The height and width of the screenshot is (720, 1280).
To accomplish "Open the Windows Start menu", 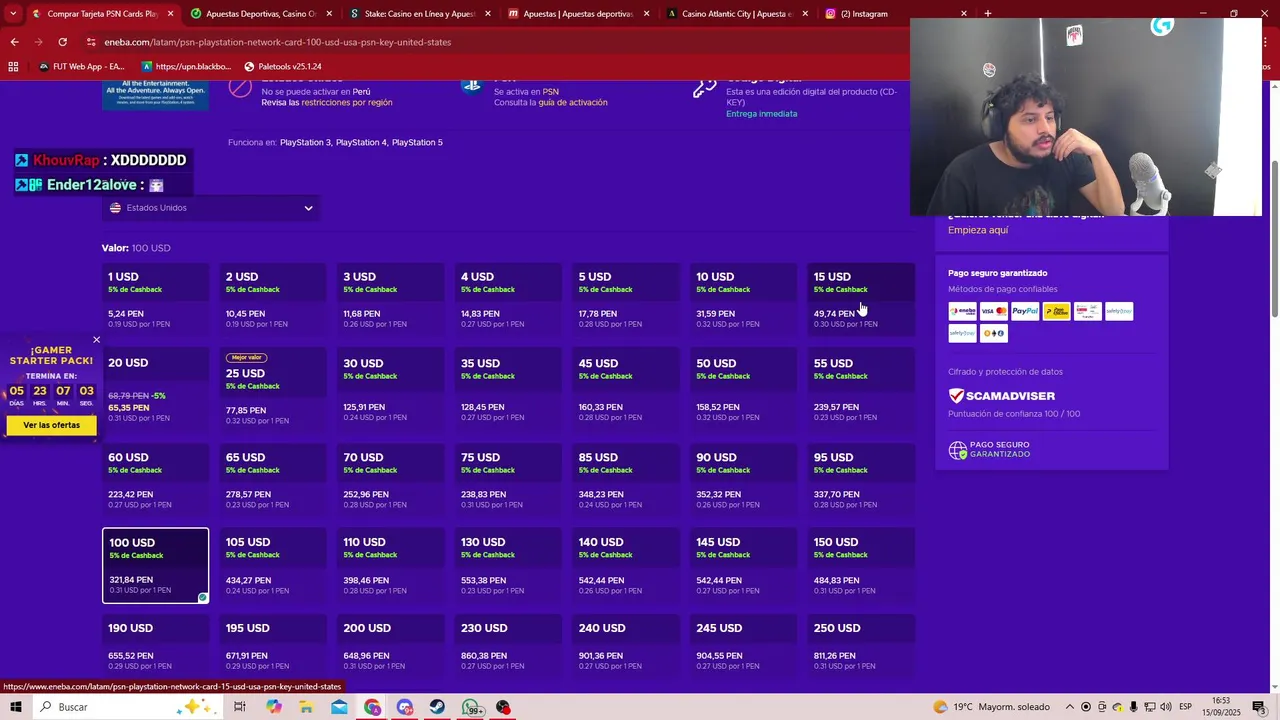I will point(15,707).
